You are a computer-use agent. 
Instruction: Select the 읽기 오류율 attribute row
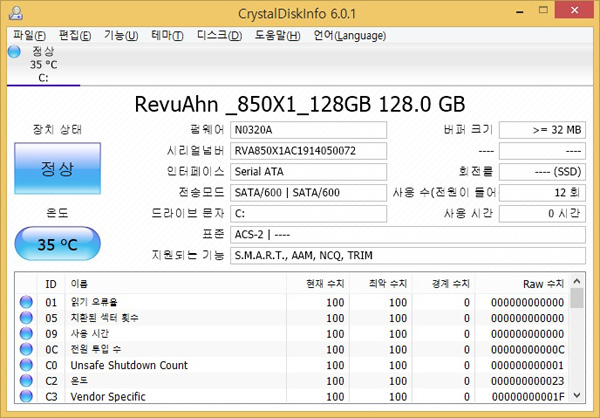(x=292, y=302)
